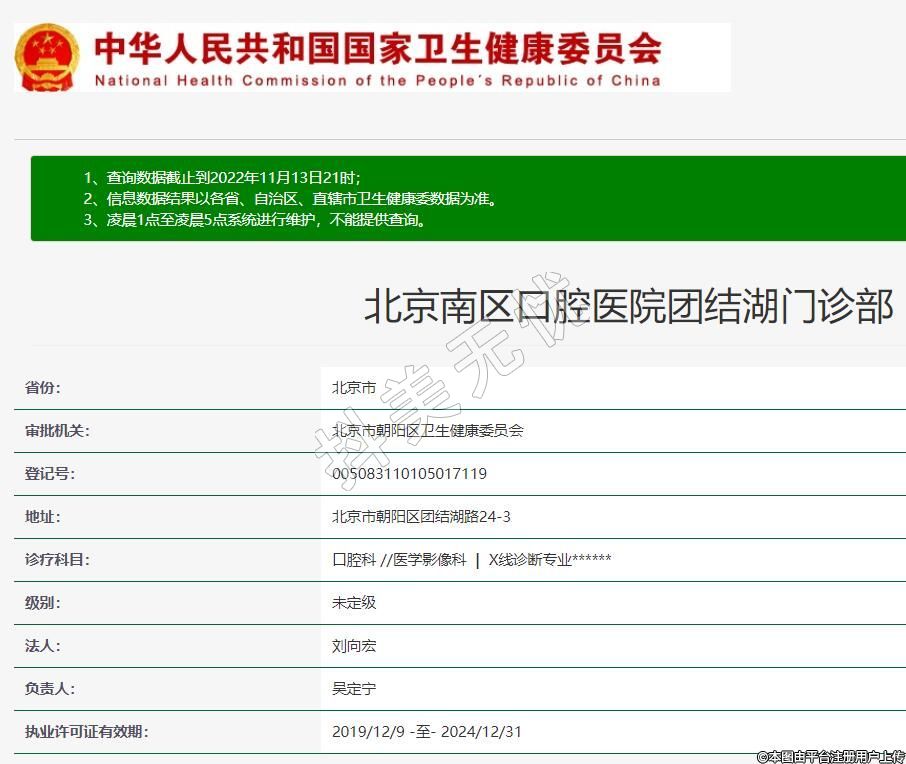Image resolution: width=906 pixels, height=764 pixels.
Task: Click the person in charge name 吴定宁
Action: tap(354, 689)
